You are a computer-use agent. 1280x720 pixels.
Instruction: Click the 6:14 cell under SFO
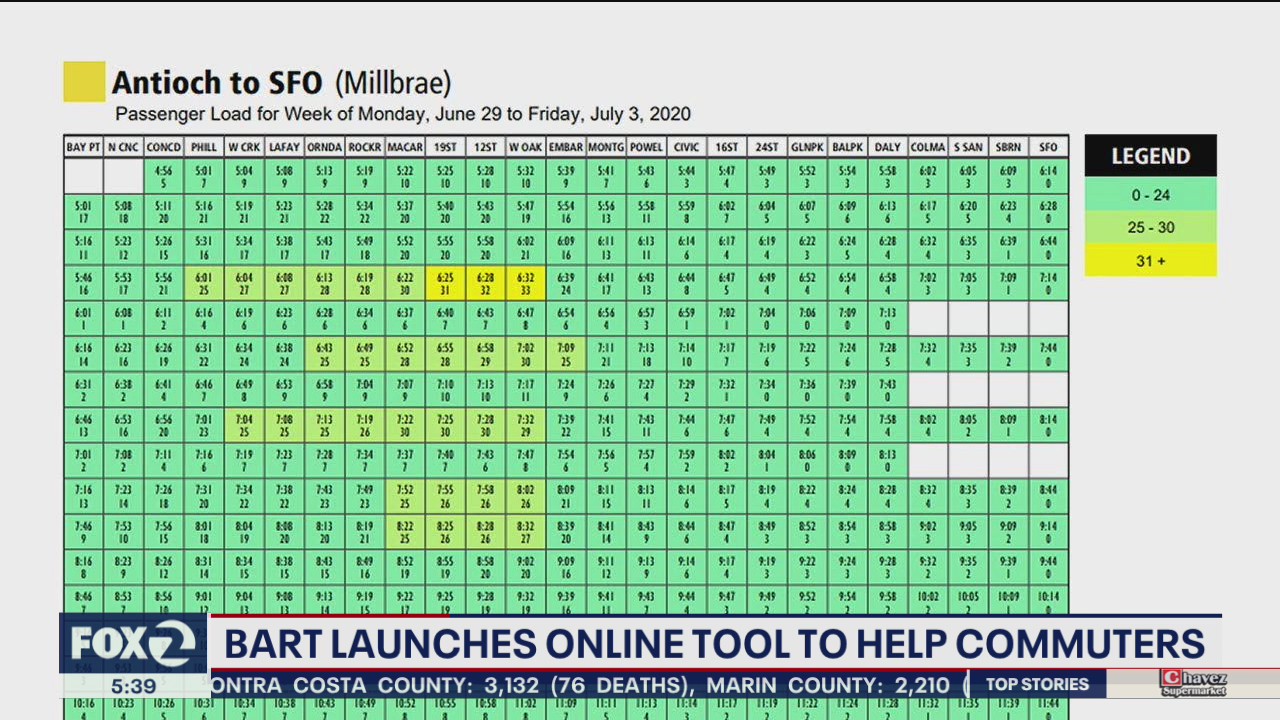point(1048,177)
